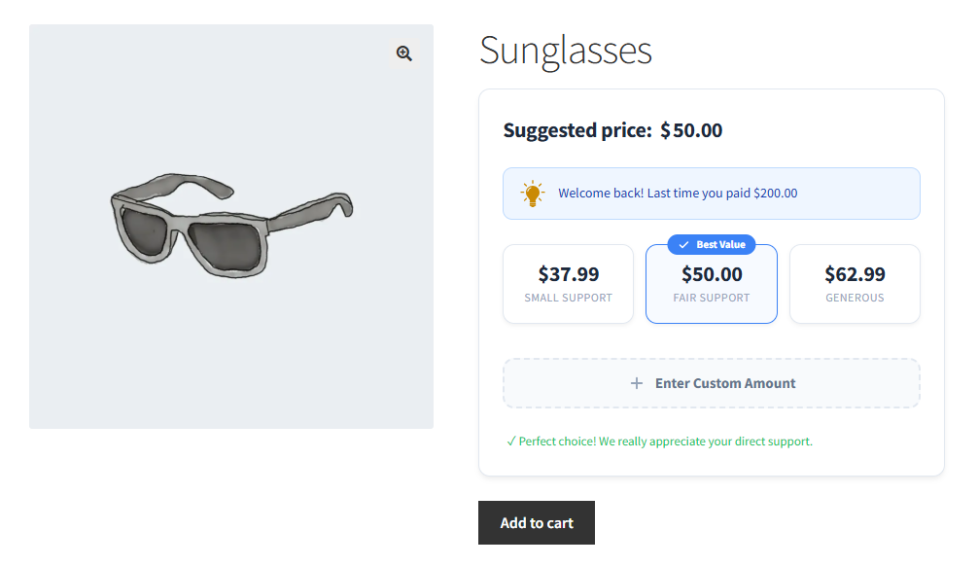Viewport: 978px width, 566px height.
Task: Click the $50.00 amount beside Suggested price
Action: [691, 130]
